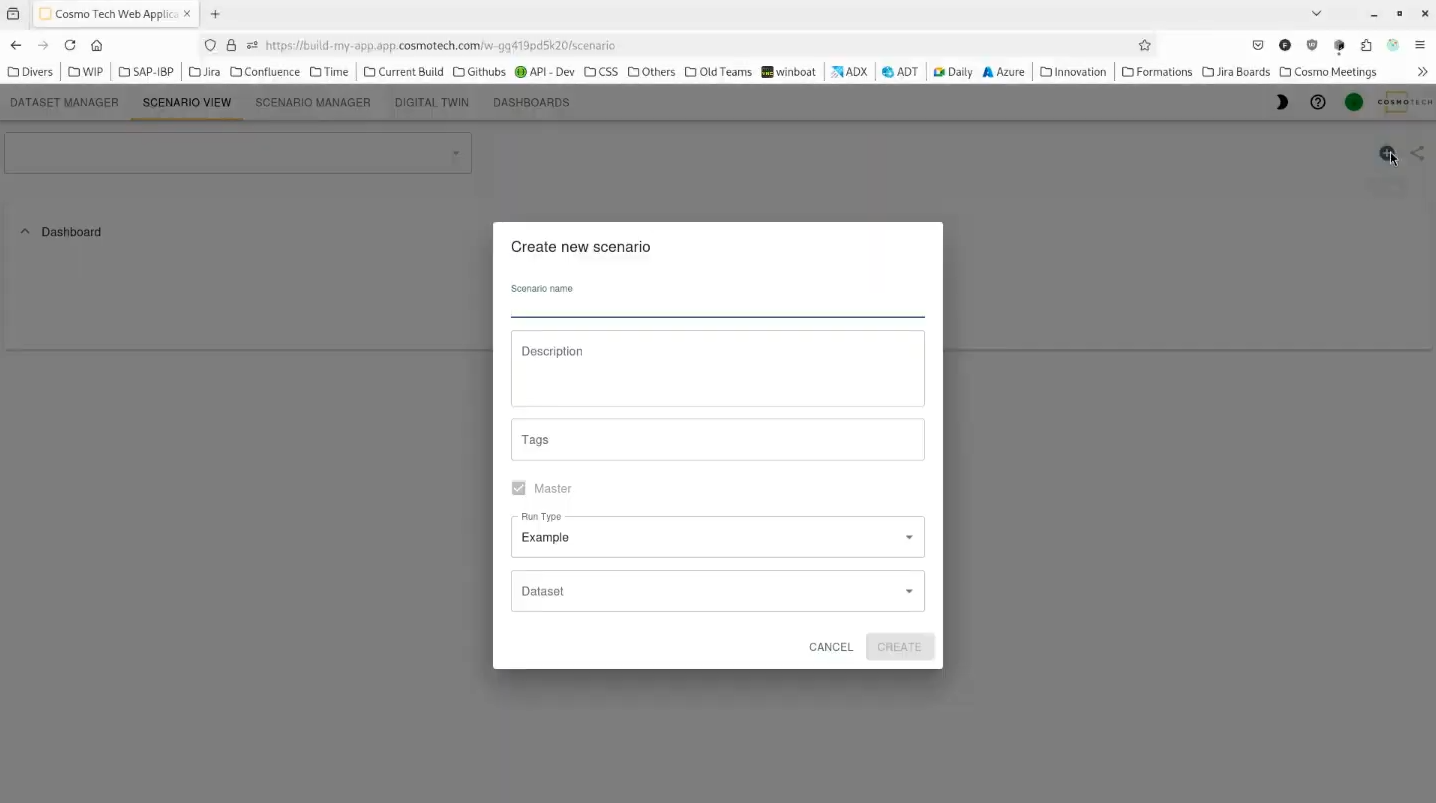Go to browser home page icon
The image size is (1436, 803).
97,45
